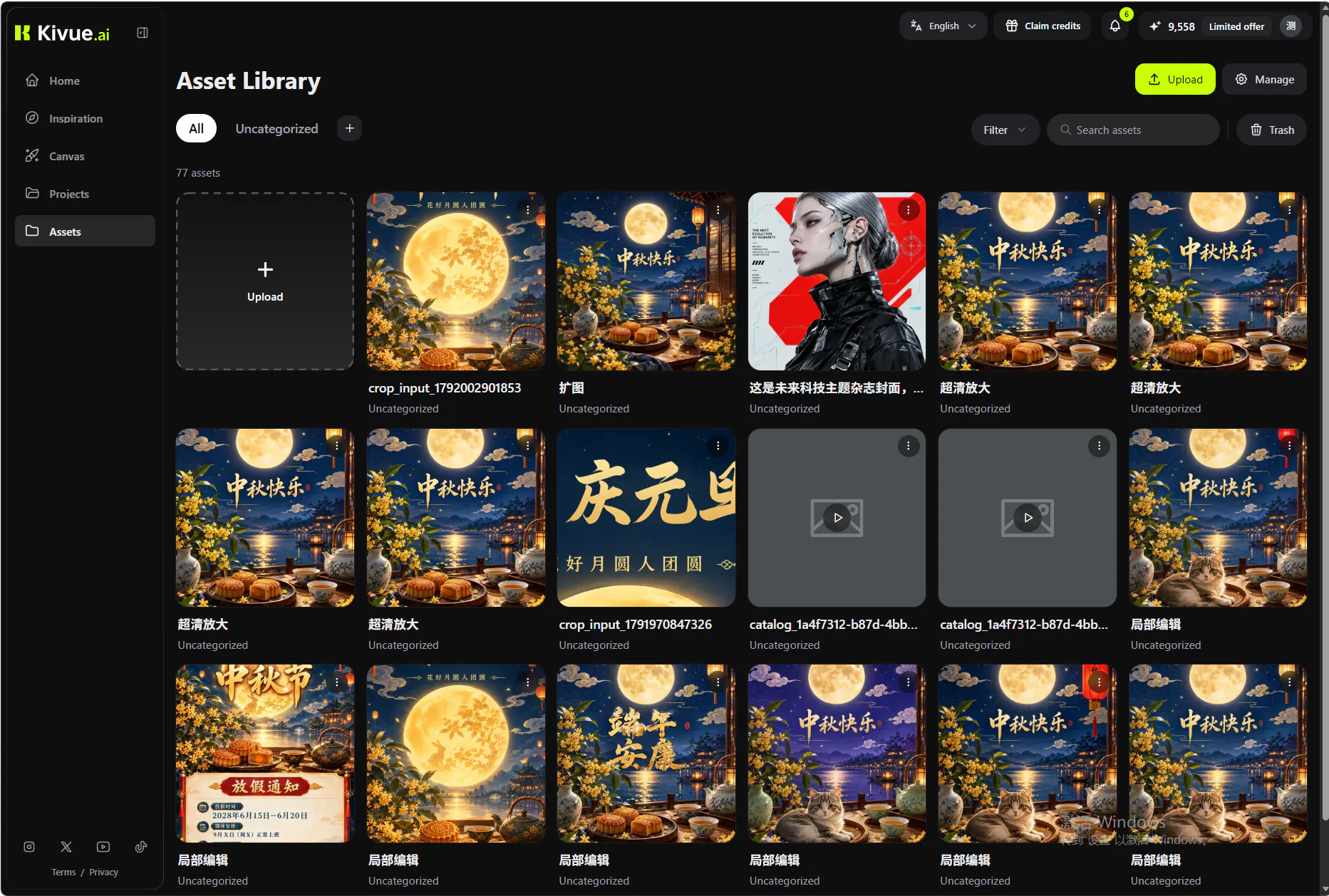
Task: Add a new category with plus icon
Action: pyautogui.click(x=349, y=128)
